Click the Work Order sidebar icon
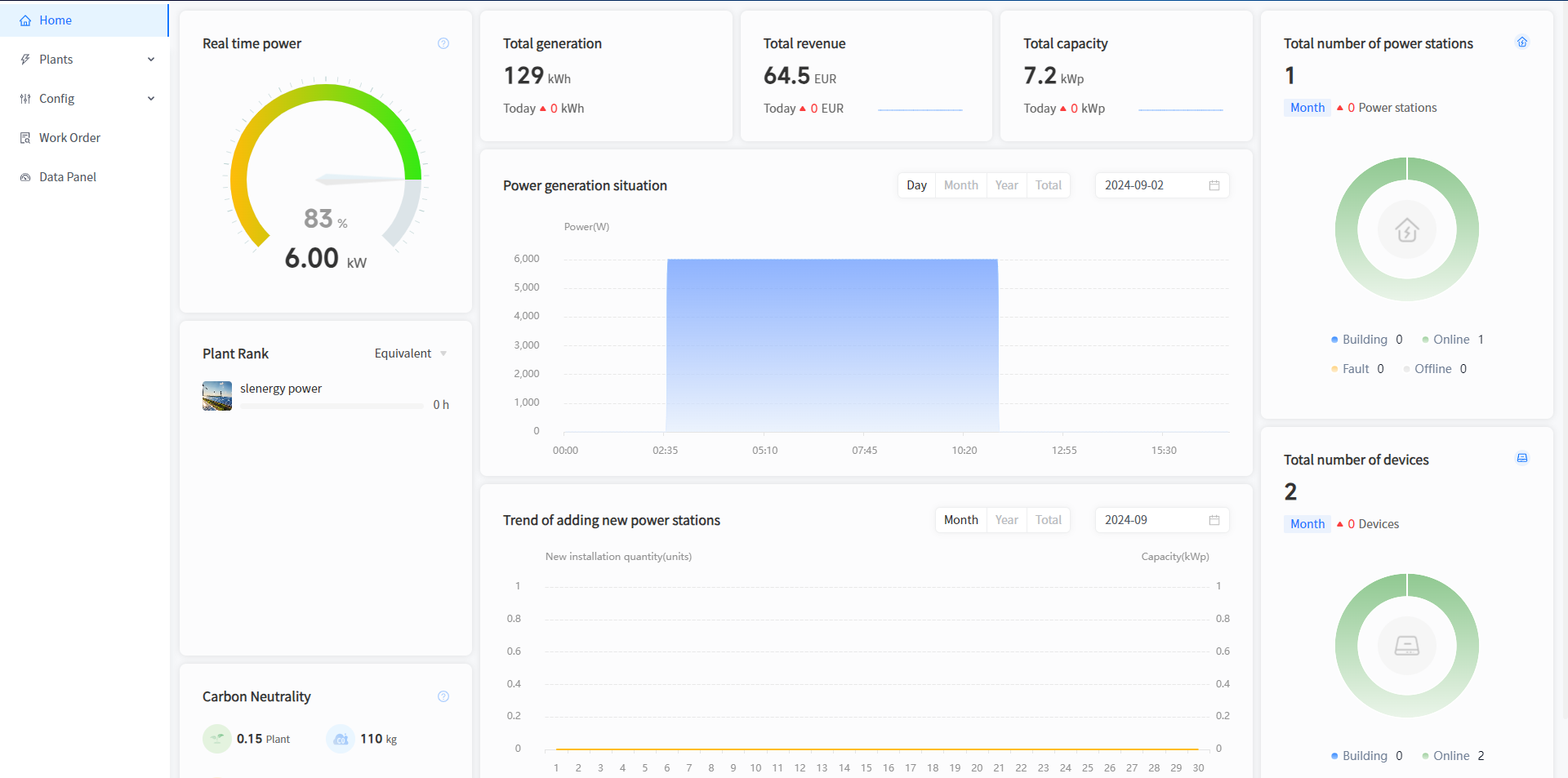The image size is (1568, 778). click(x=25, y=138)
